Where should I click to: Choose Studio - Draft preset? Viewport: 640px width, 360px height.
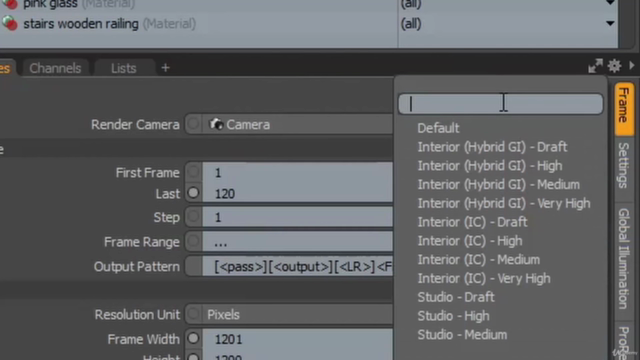[x=456, y=297]
